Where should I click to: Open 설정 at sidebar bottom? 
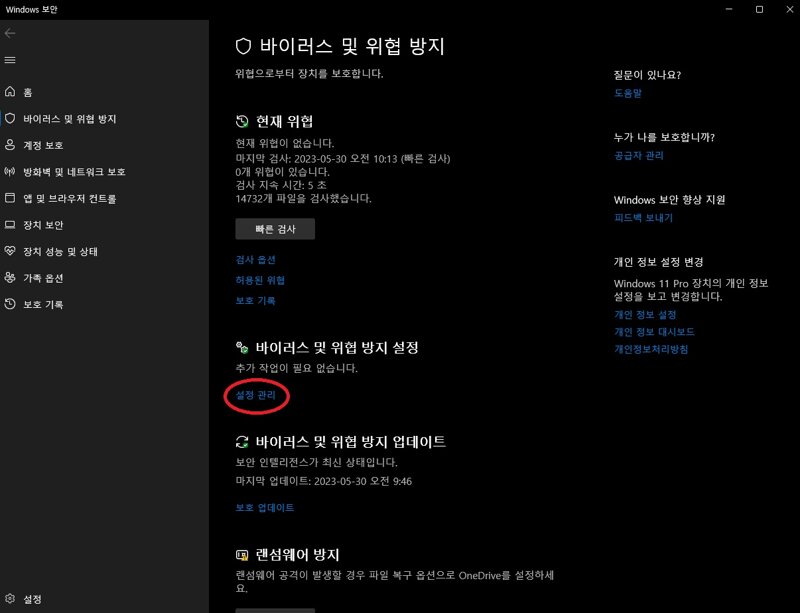tap(32, 600)
